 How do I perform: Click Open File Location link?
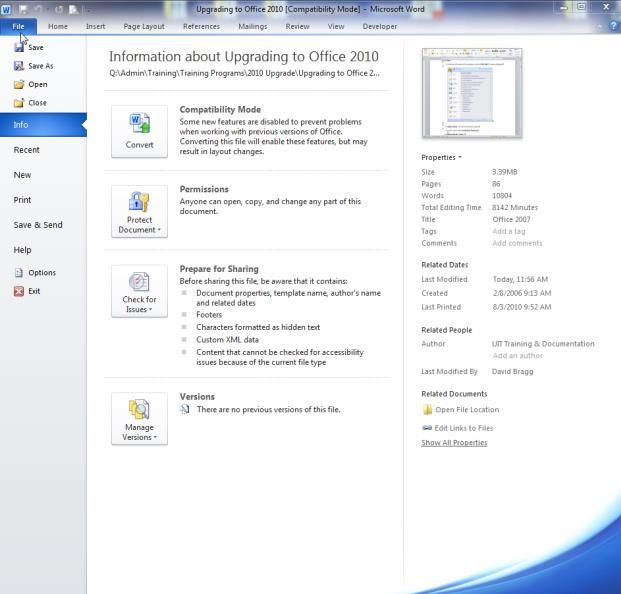pyautogui.click(x=467, y=409)
